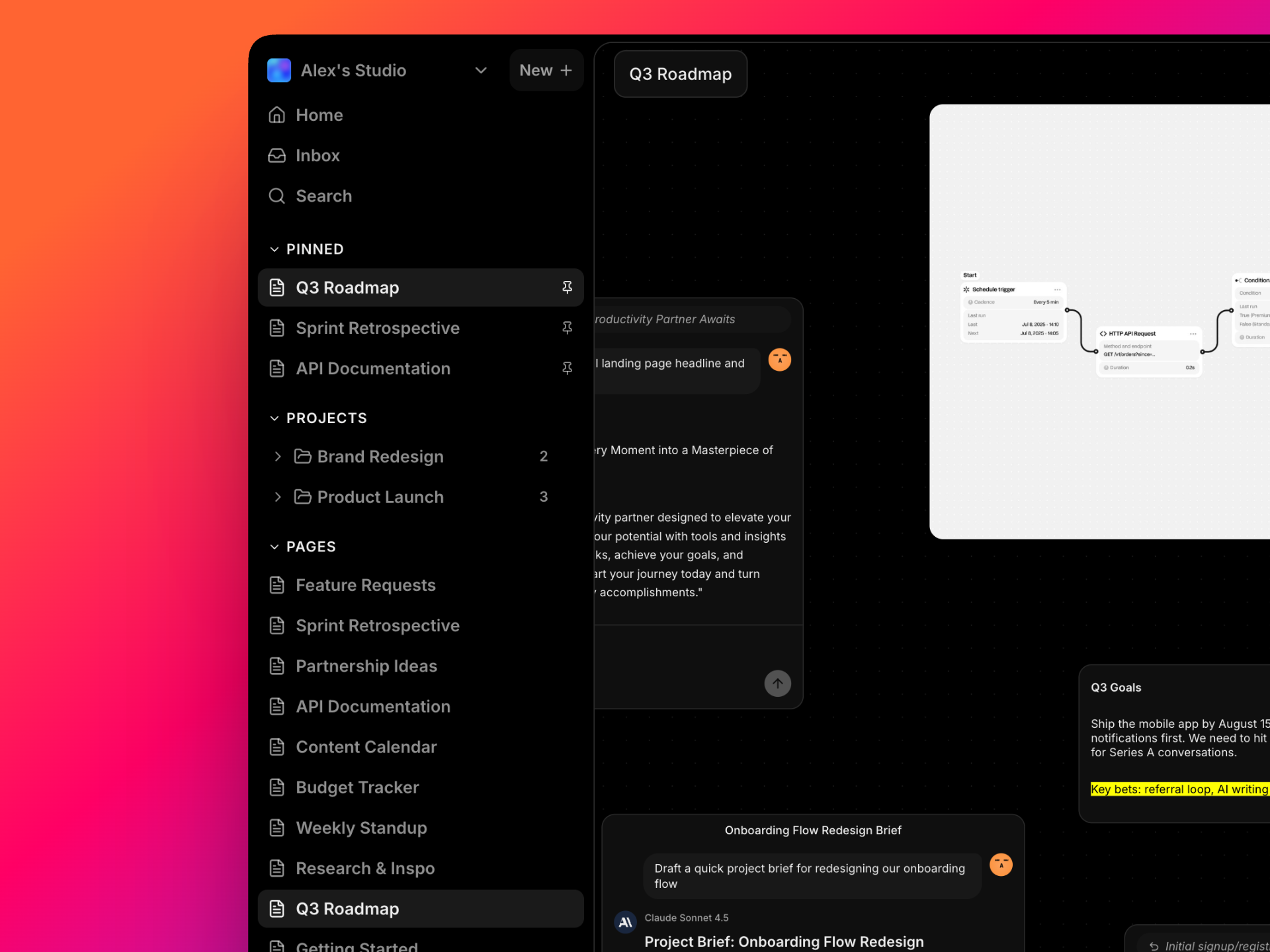1270x952 pixels.
Task: Click the Home icon in the sidebar
Action: pyautogui.click(x=277, y=115)
